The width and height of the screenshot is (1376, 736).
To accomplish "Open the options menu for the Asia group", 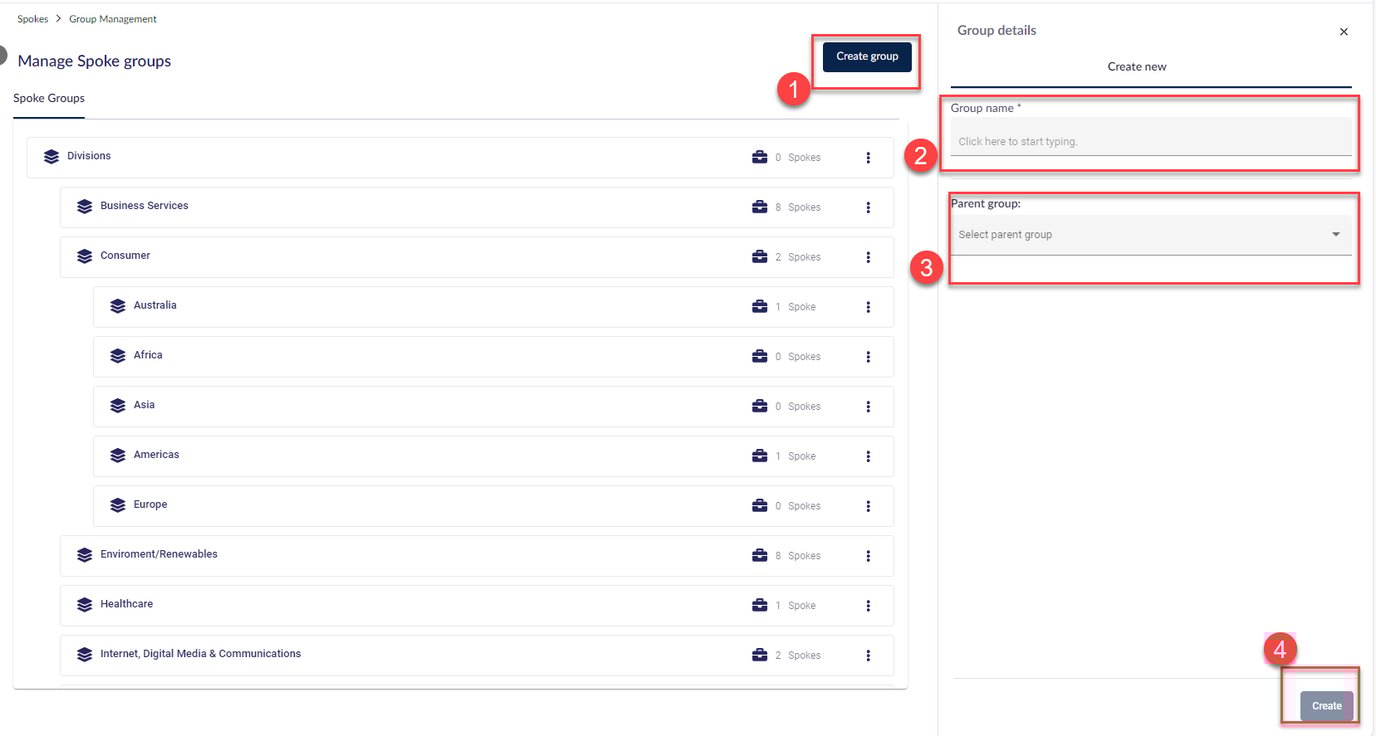I will click(868, 406).
